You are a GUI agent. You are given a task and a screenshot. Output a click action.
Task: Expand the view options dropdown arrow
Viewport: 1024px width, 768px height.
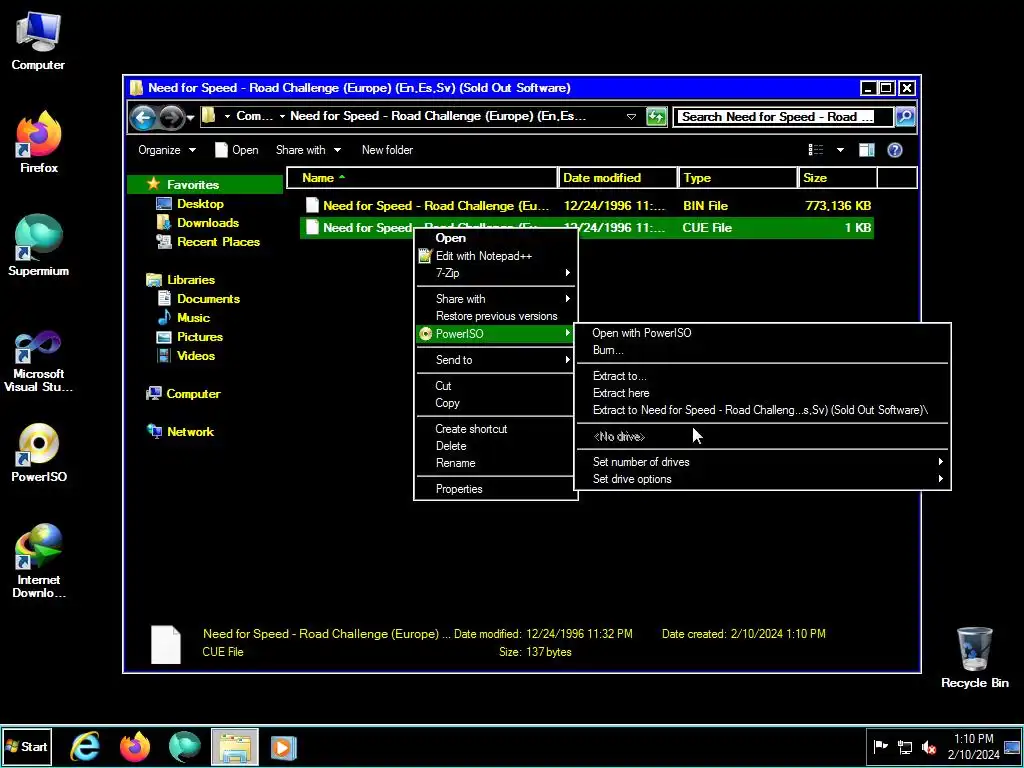click(840, 150)
